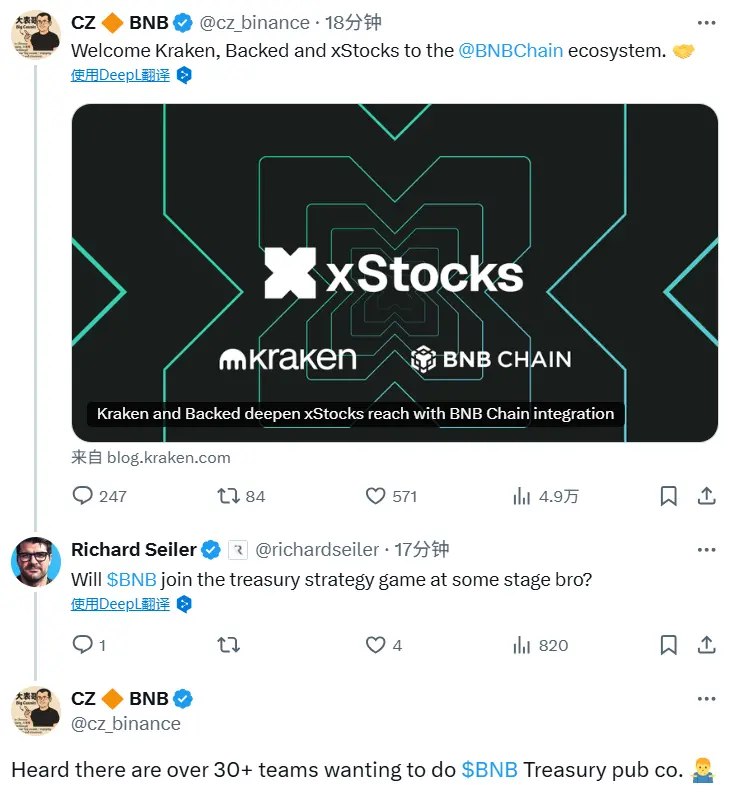Screen dimensions: 735x787
Task: Bookmark CZ's xStocks tweet
Action: click(668, 496)
